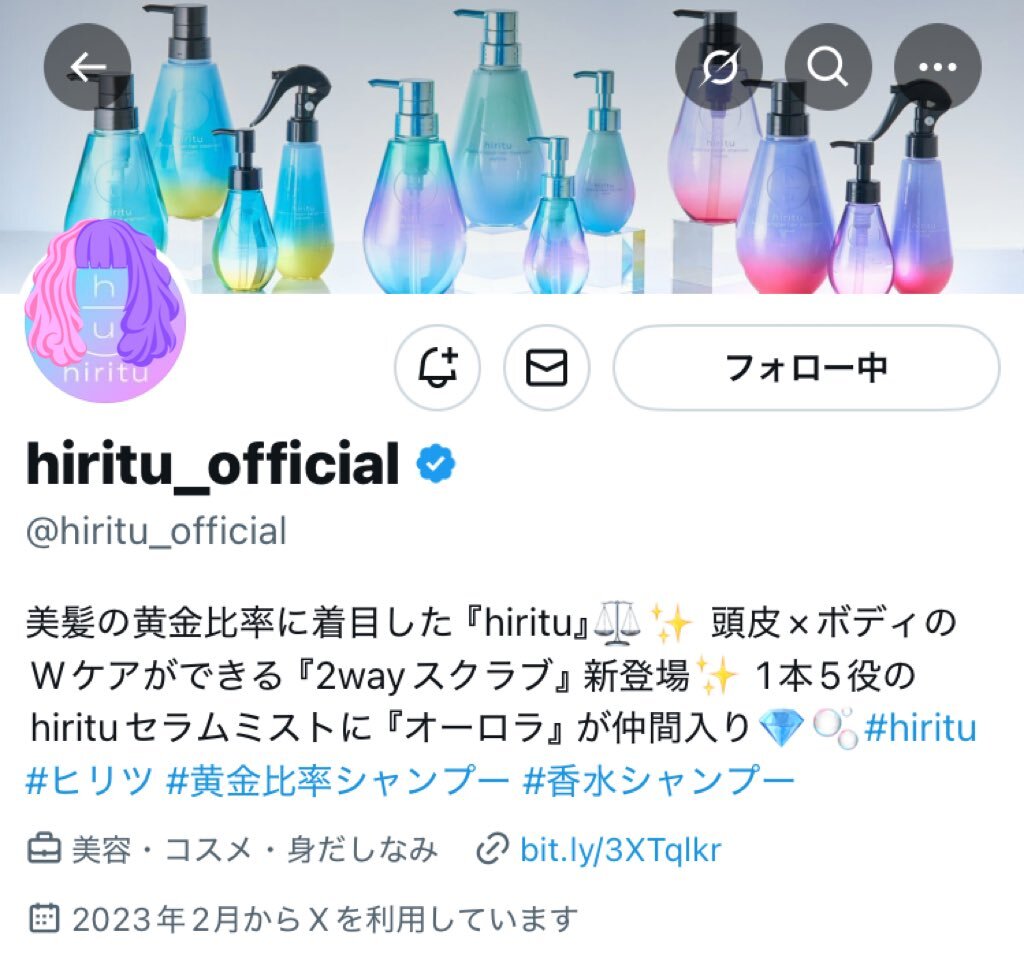Tap the blue verified badge
Image resolution: width=1024 pixels, height=965 pixels.
click(x=436, y=464)
